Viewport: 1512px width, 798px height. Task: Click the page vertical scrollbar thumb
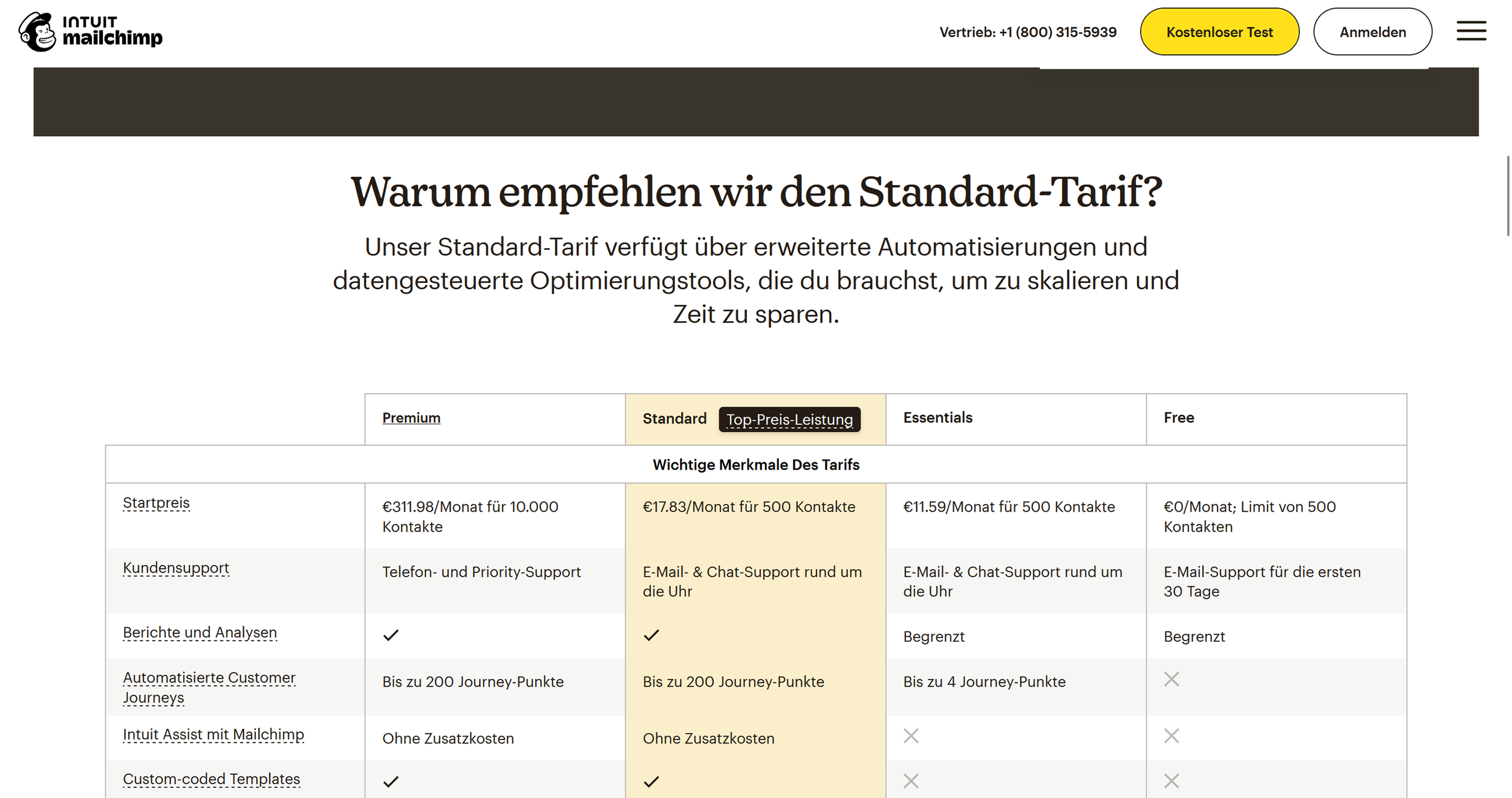[1508, 195]
